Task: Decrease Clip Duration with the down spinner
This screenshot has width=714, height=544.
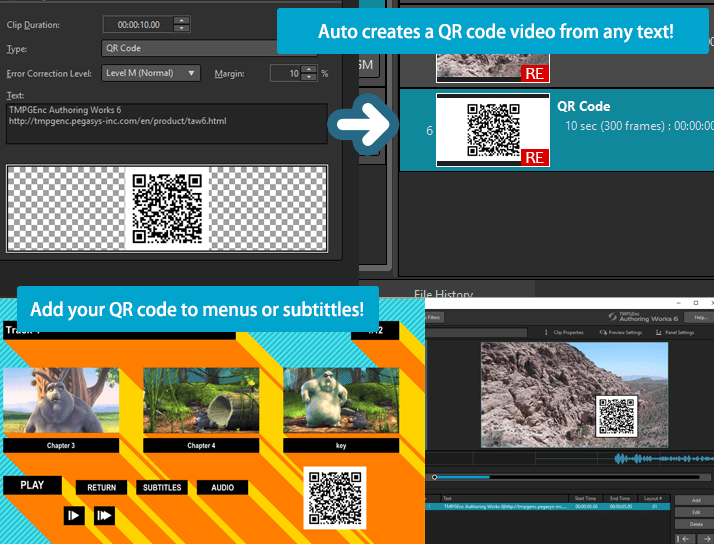Action: (182, 28)
